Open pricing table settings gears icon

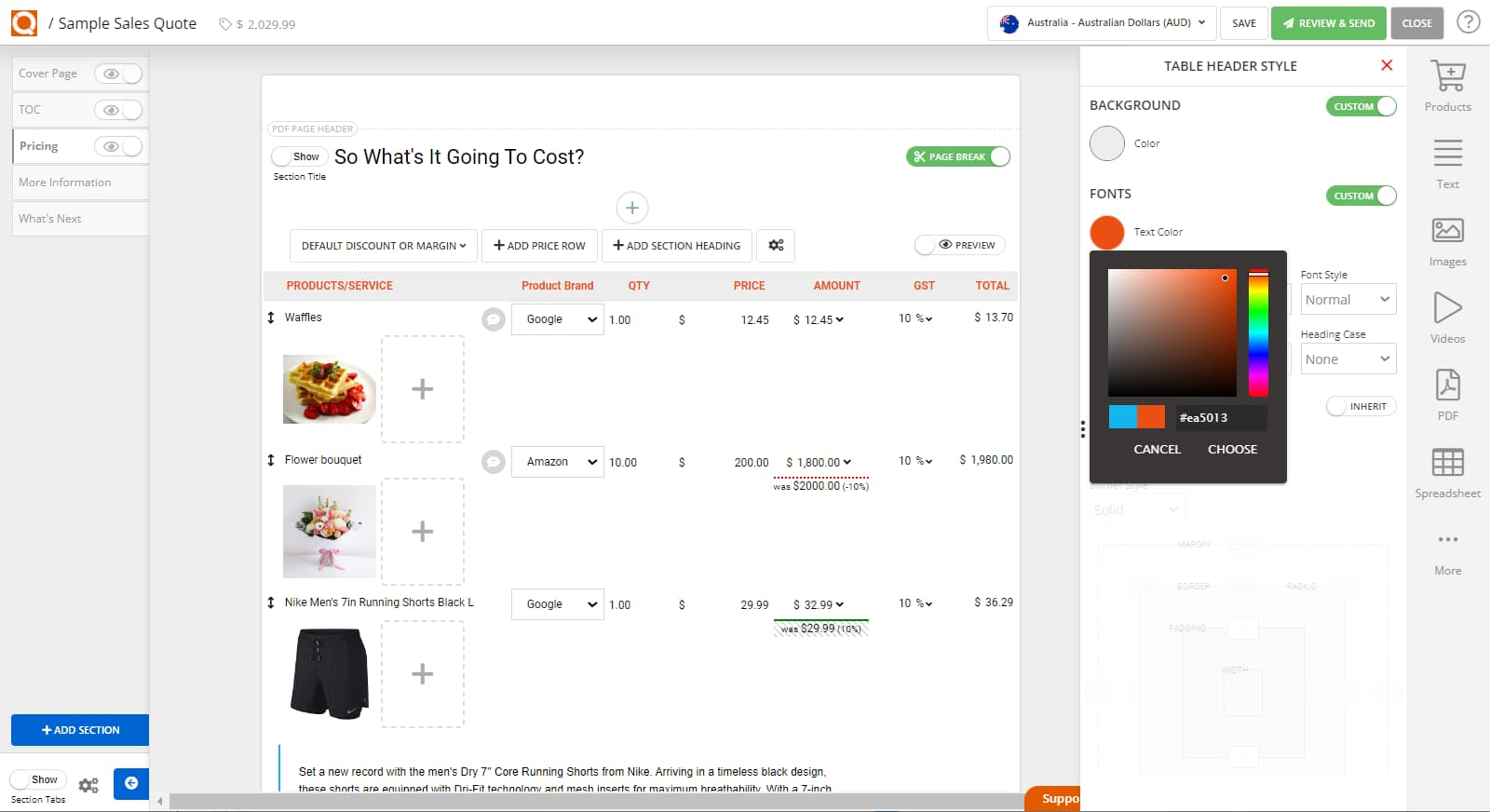coord(776,245)
